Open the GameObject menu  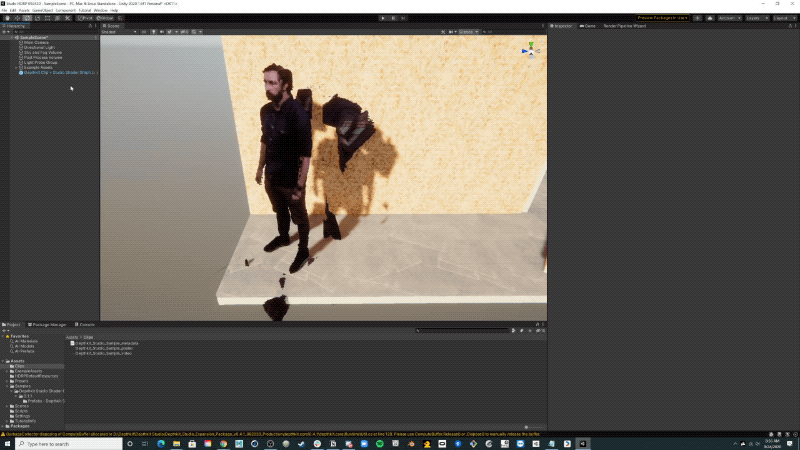pyautogui.click(x=42, y=10)
